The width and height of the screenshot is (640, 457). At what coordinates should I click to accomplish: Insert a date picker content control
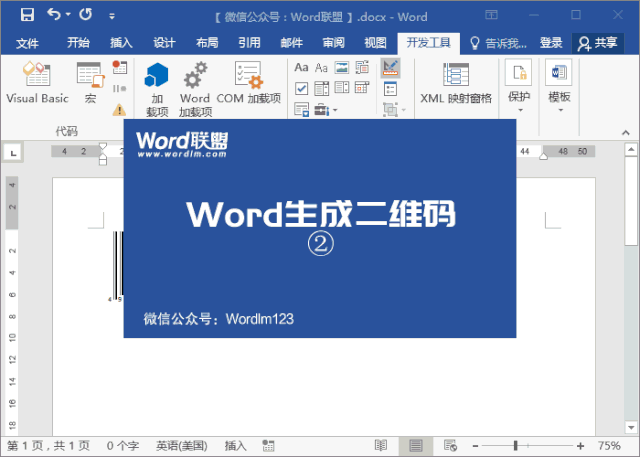point(362,87)
